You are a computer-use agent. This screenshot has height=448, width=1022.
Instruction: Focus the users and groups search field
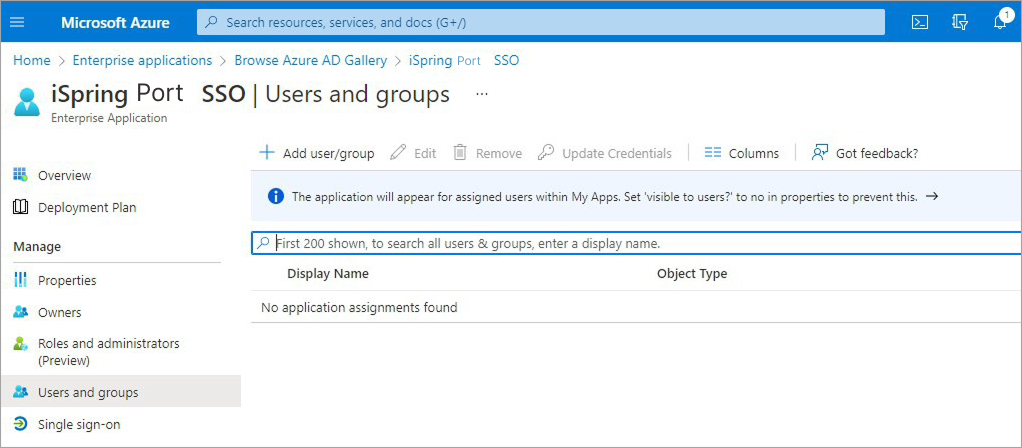click(636, 243)
